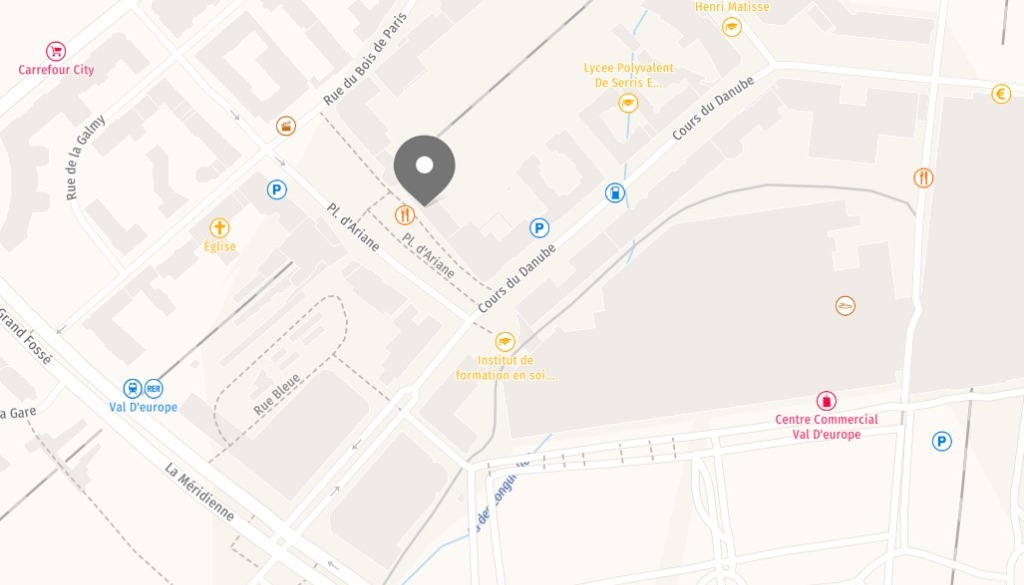Click the parking icon near Pl. d'Ariane
Image resolution: width=1024 pixels, height=585 pixels.
coord(277,190)
